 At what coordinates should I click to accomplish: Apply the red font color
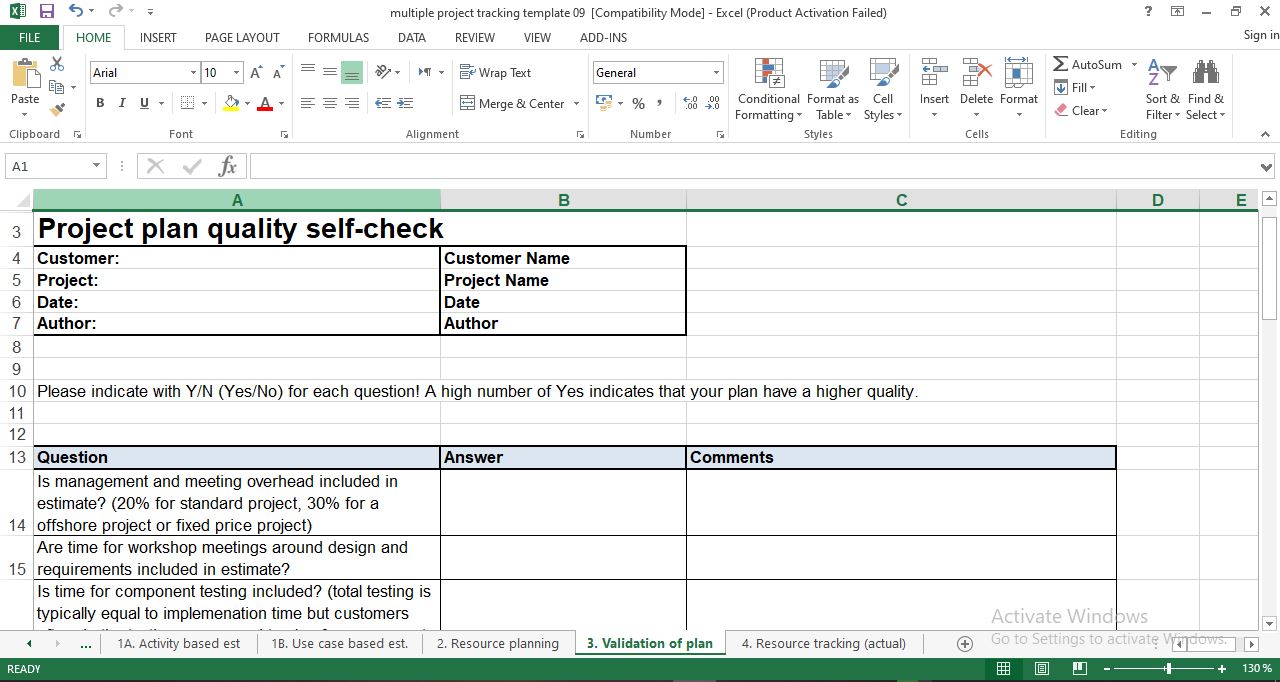[265, 103]
